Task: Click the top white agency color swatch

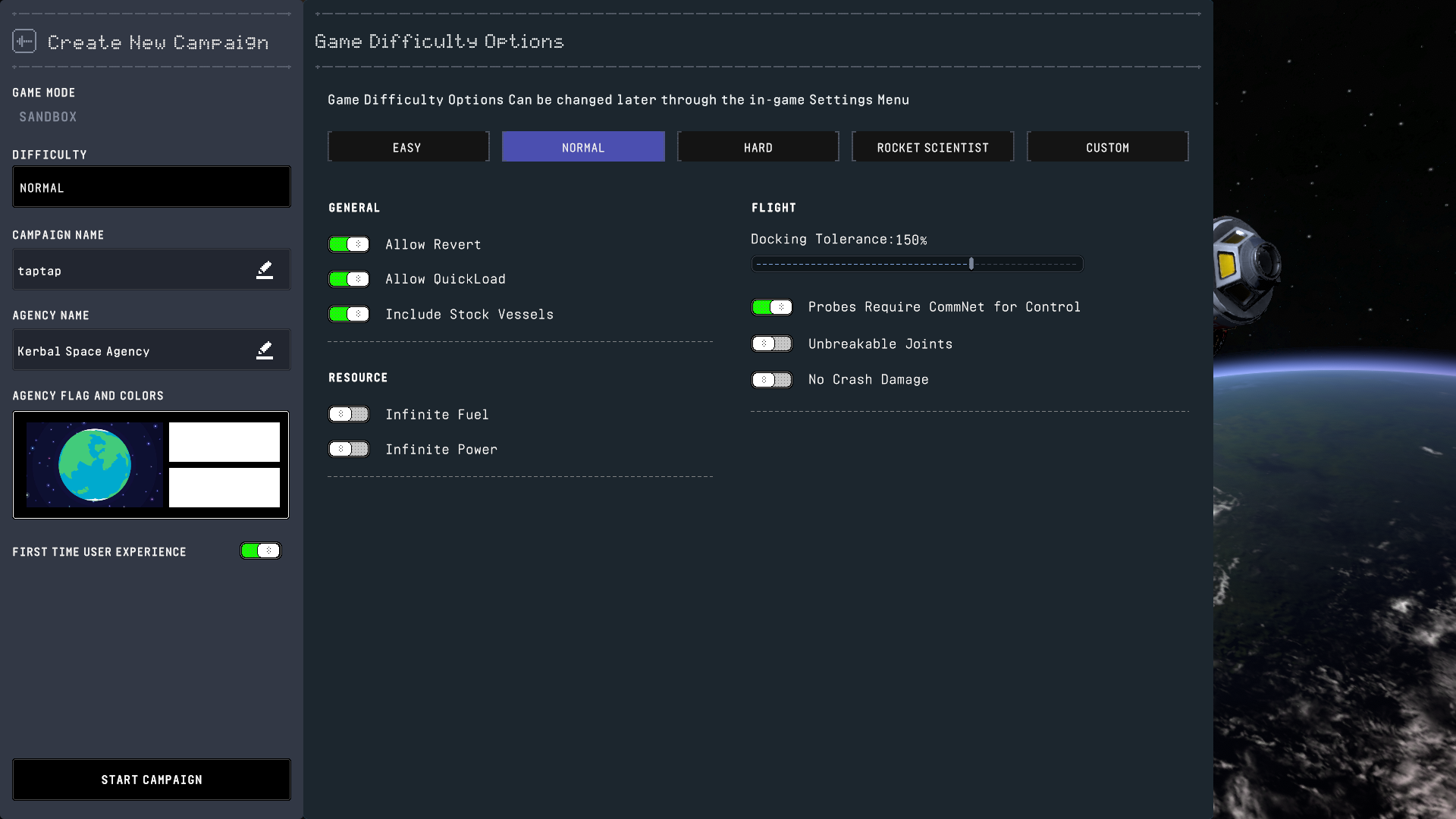Action: 224,442
